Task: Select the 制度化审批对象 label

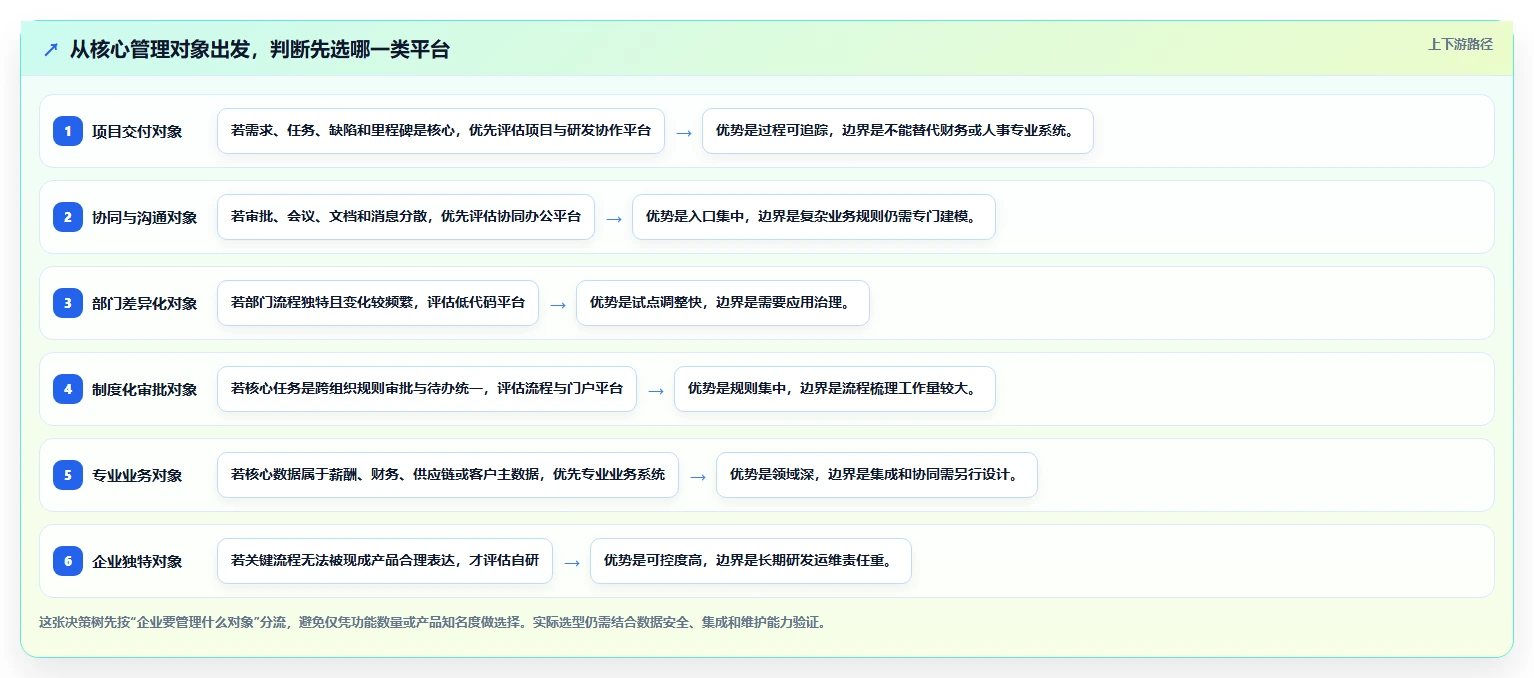Action: click(145, 389)
